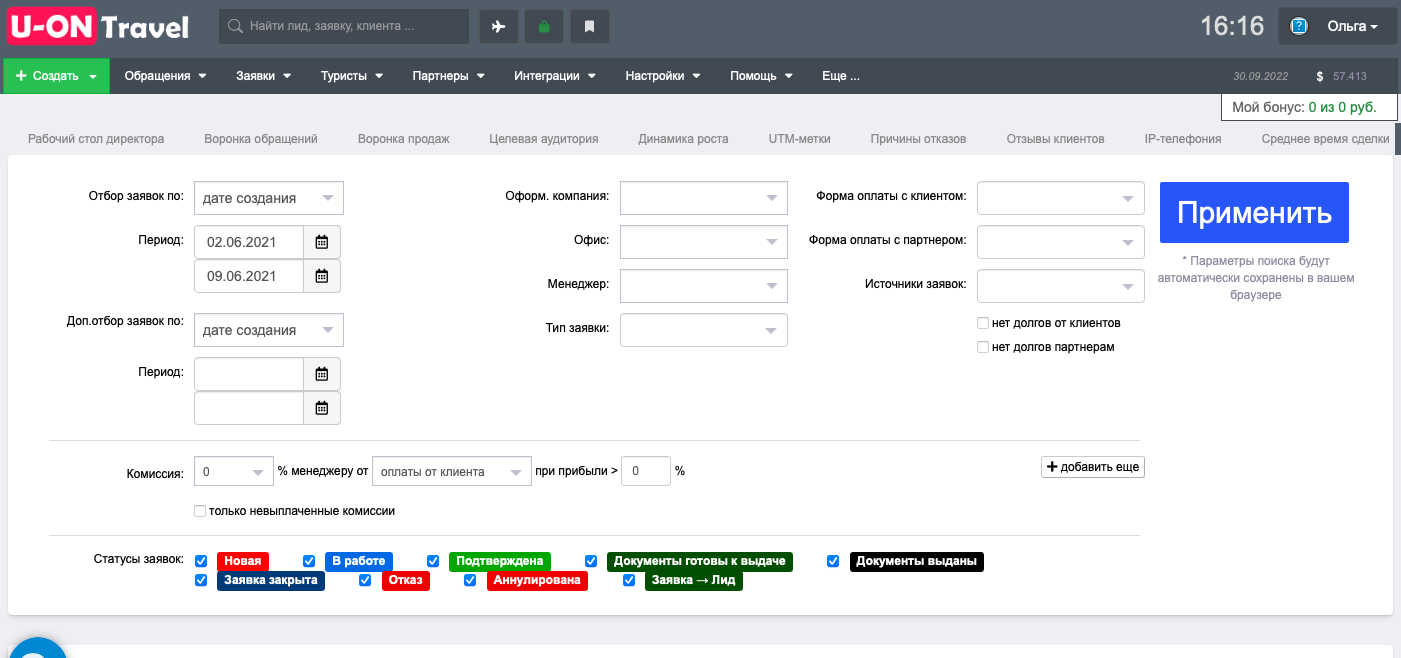Open Отбор заявок по dropdown
Image resolution: width=1401 pixels, height=658 pixels.
tap(269, 198)
